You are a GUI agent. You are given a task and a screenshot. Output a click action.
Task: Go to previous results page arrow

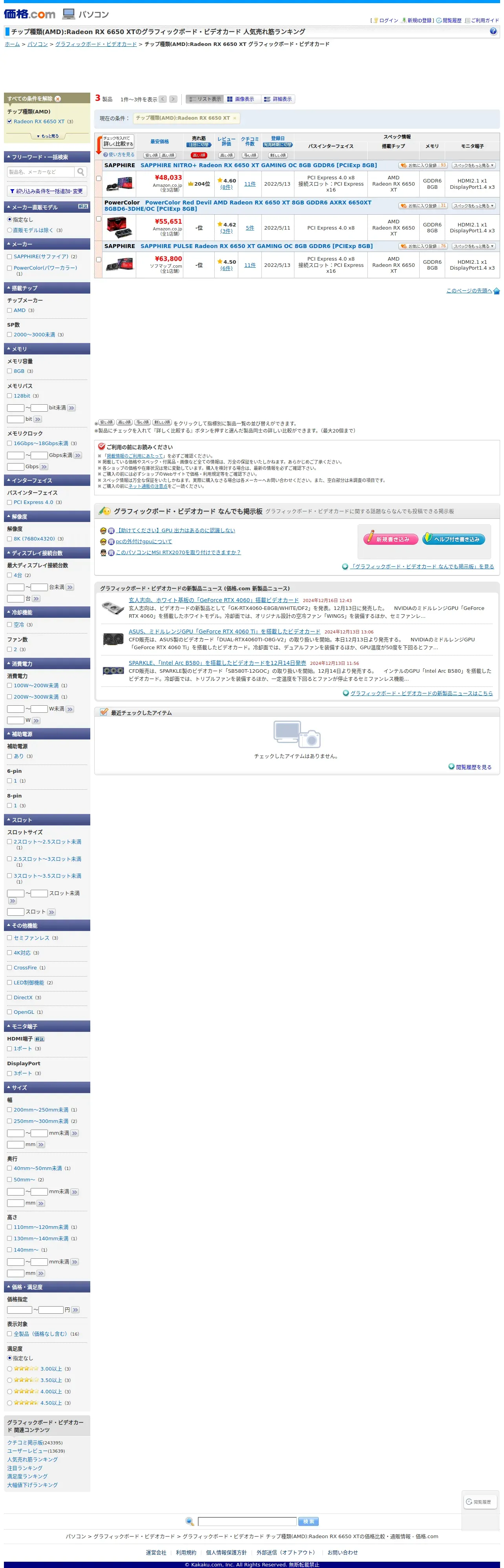pos(163,99)
